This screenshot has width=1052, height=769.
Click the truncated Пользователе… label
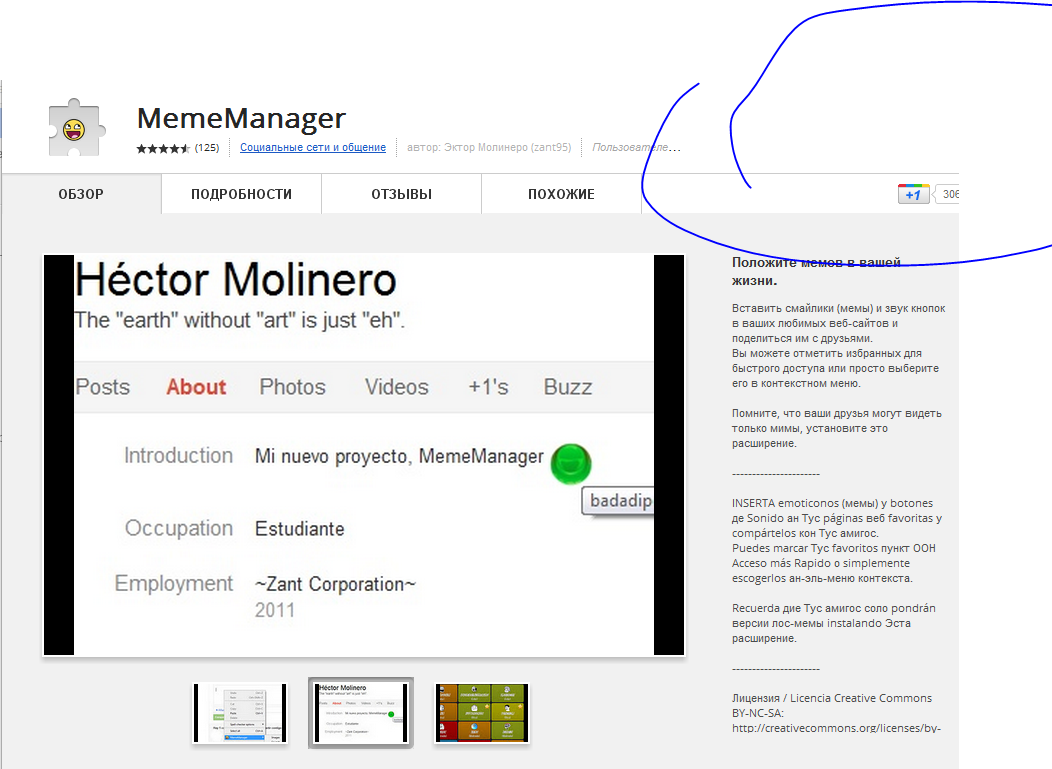click(636, 148)
